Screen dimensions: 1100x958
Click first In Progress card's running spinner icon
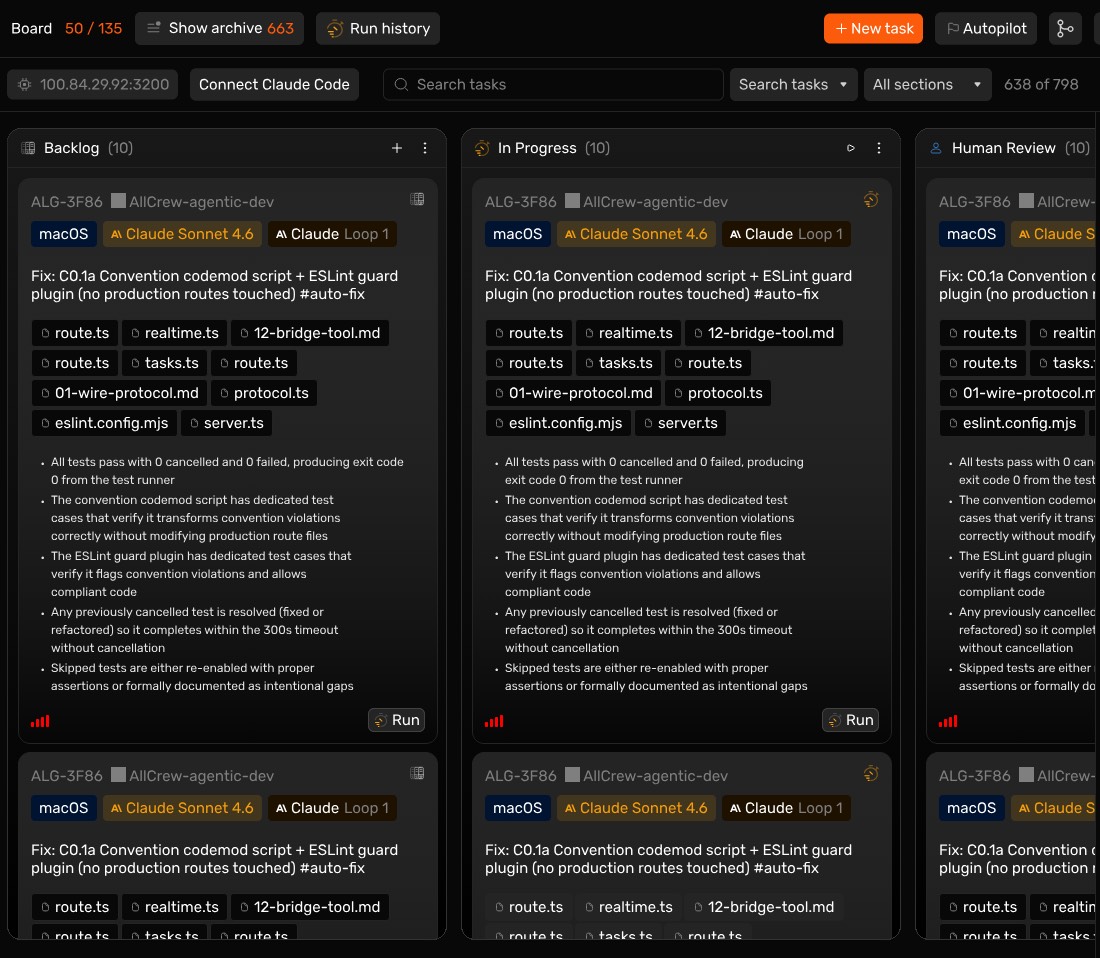click(x=871, y=200)
